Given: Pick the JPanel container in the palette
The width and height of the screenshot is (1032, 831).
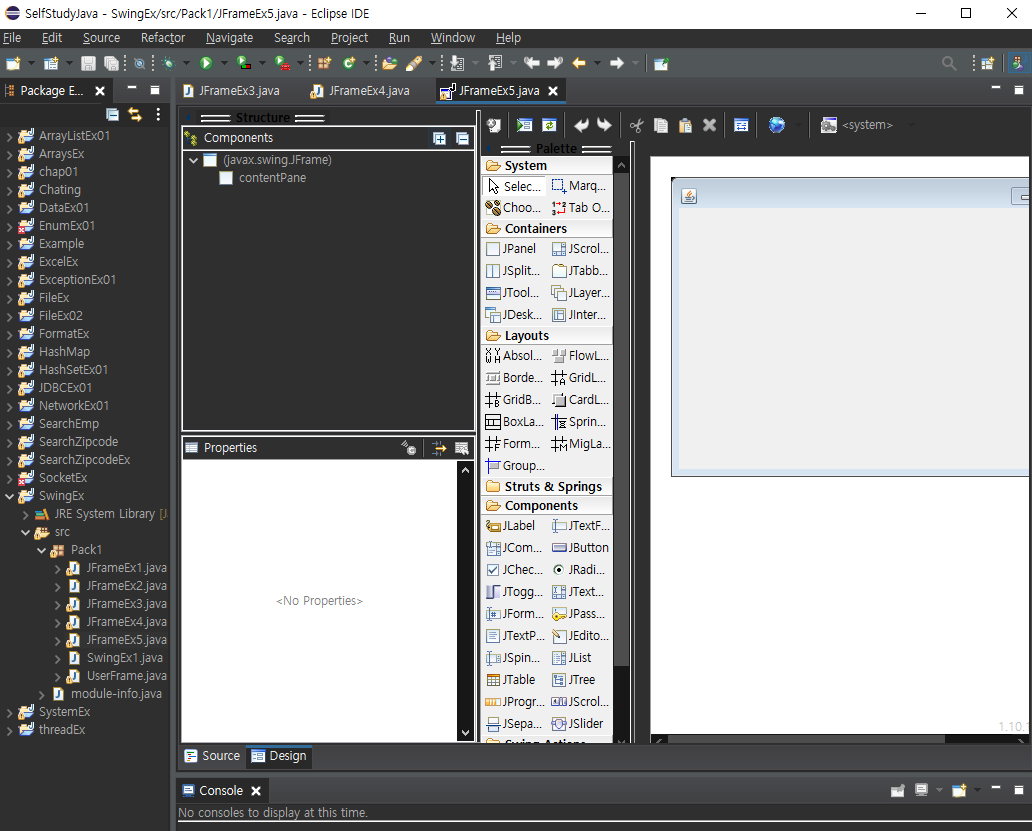Looking at the screenshot, I should 511,249.
